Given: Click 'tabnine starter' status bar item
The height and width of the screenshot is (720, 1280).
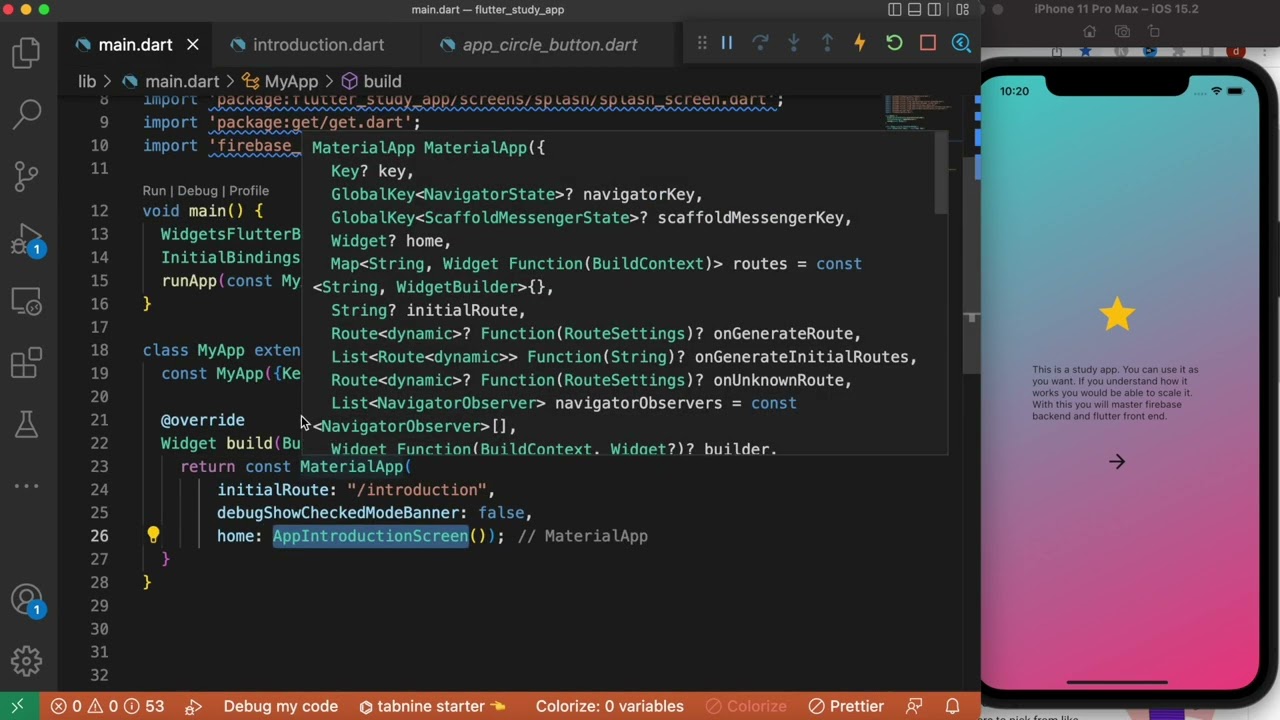Looking at the screenshot, I should pyautogui.click(x=432, y=706).
